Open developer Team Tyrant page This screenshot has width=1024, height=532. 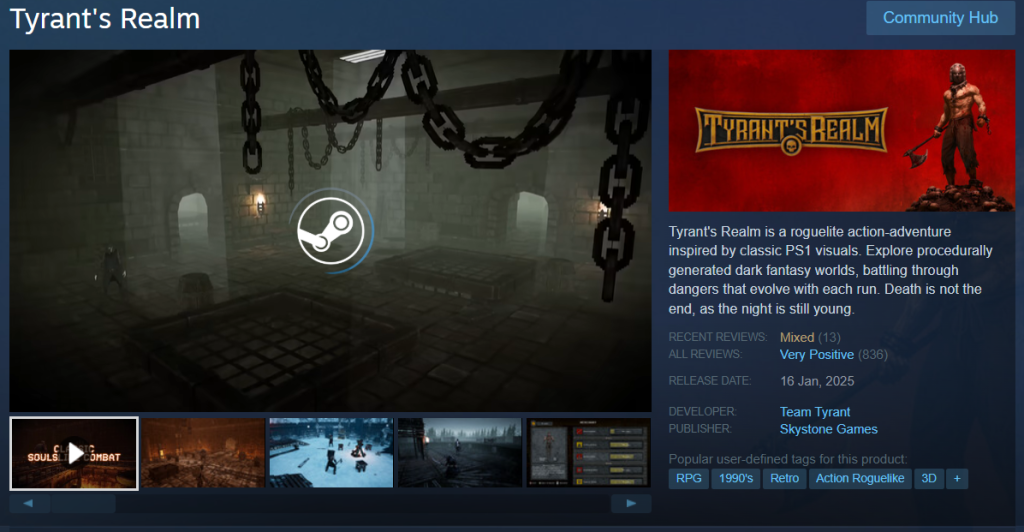click(x=814, y=412)
